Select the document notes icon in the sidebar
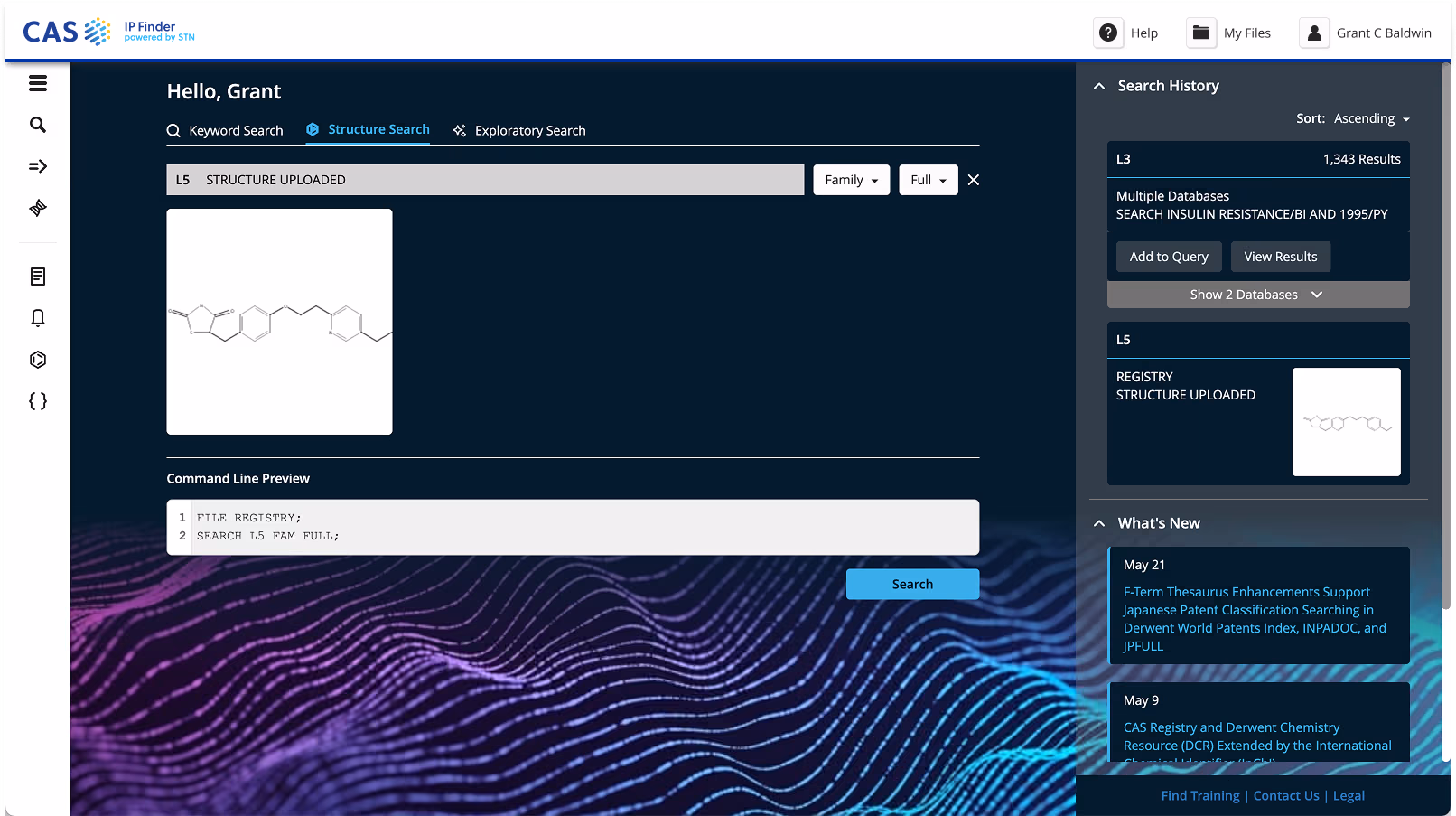This screenshot has width=1456, height=816. click(37, 276)
